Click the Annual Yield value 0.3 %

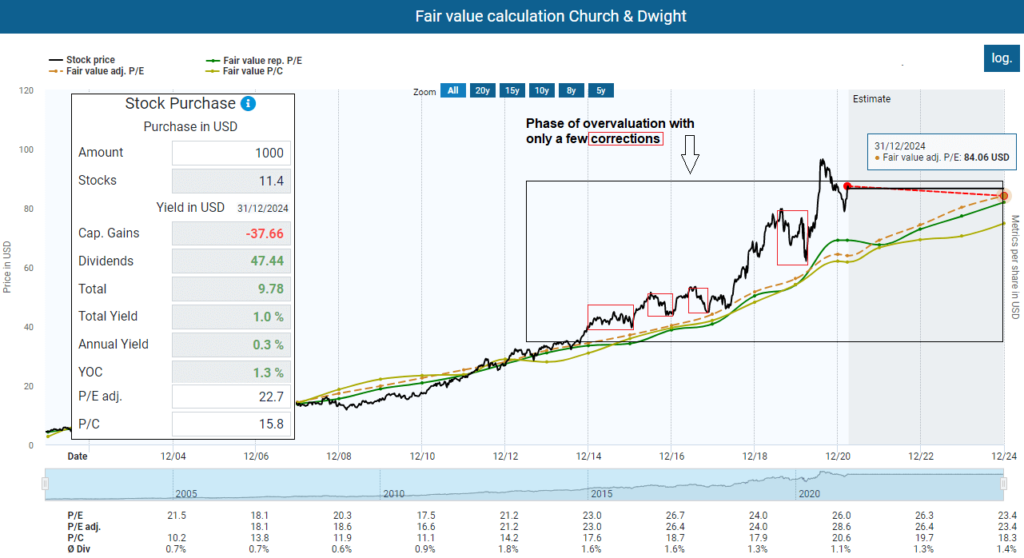(x=231, y=344)
